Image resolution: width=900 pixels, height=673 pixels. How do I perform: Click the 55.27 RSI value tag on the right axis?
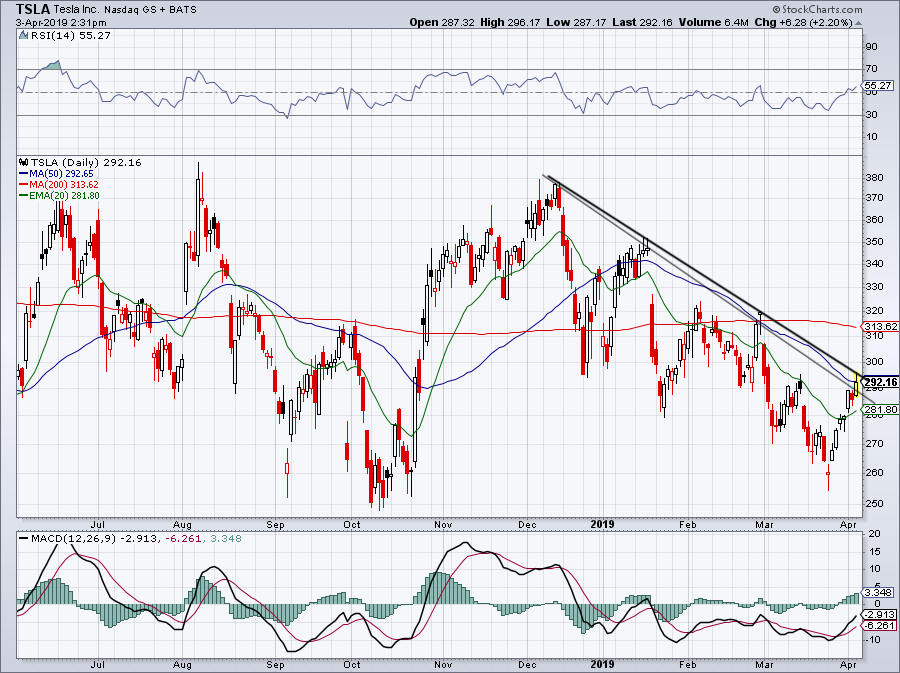click(878, 85)
